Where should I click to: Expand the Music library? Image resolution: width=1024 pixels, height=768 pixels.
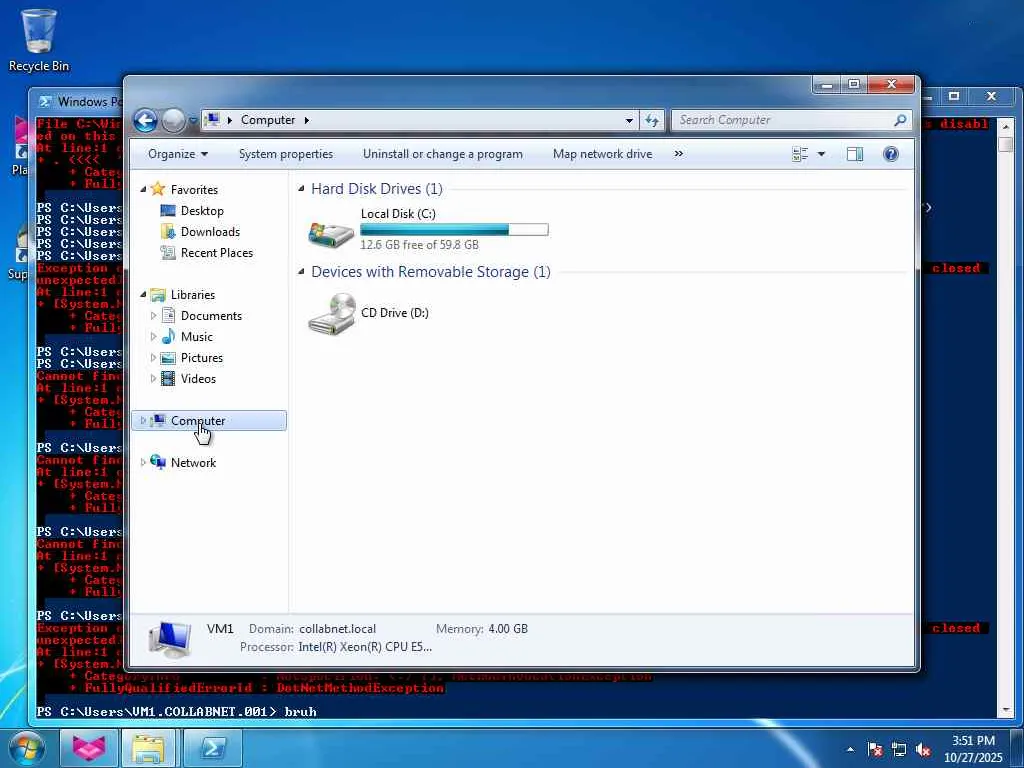[153, 337]
